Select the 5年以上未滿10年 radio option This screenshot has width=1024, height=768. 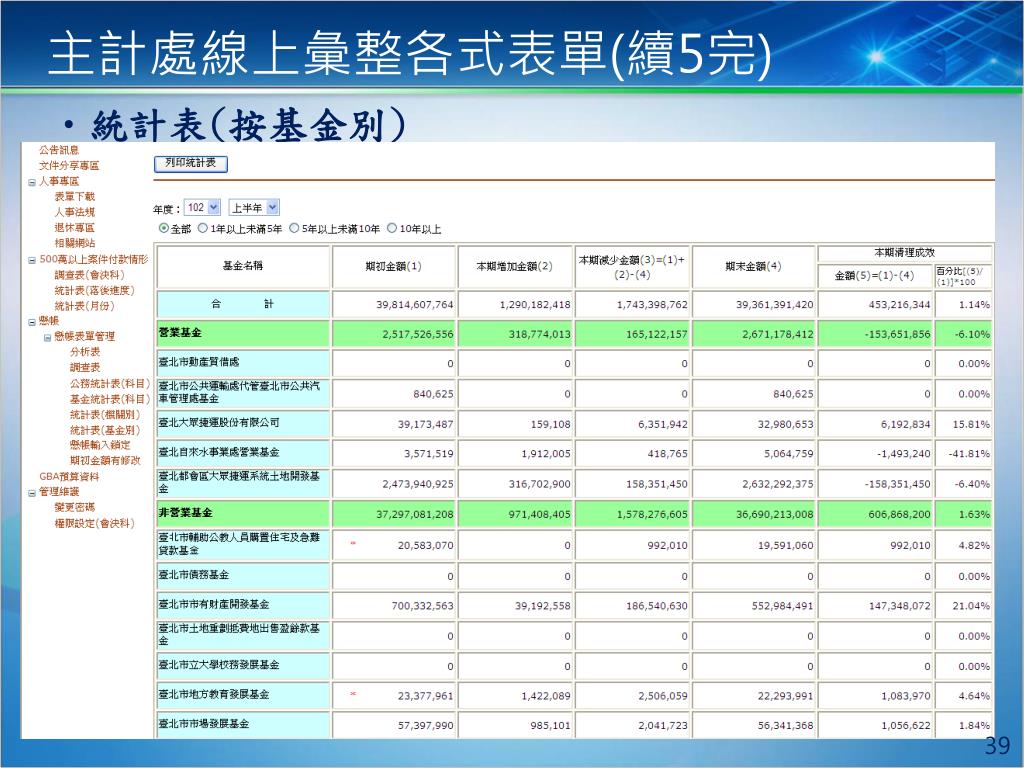coord(294,229)
